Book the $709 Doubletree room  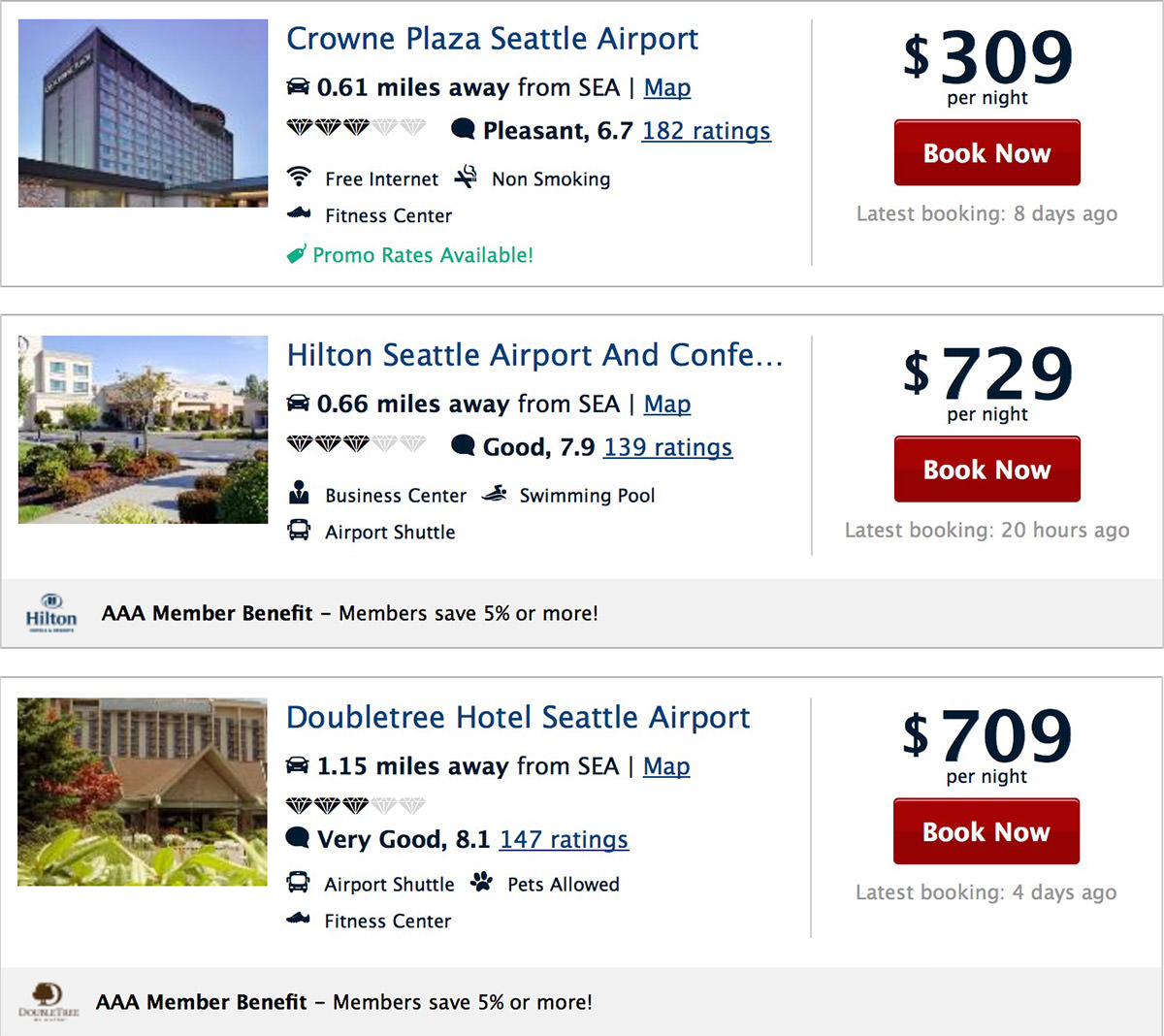click(986, 831)
